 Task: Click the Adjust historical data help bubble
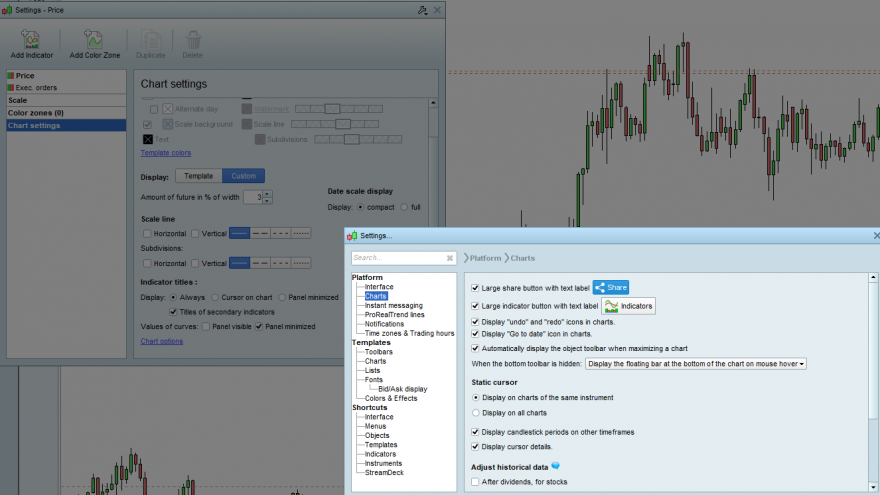556,466
